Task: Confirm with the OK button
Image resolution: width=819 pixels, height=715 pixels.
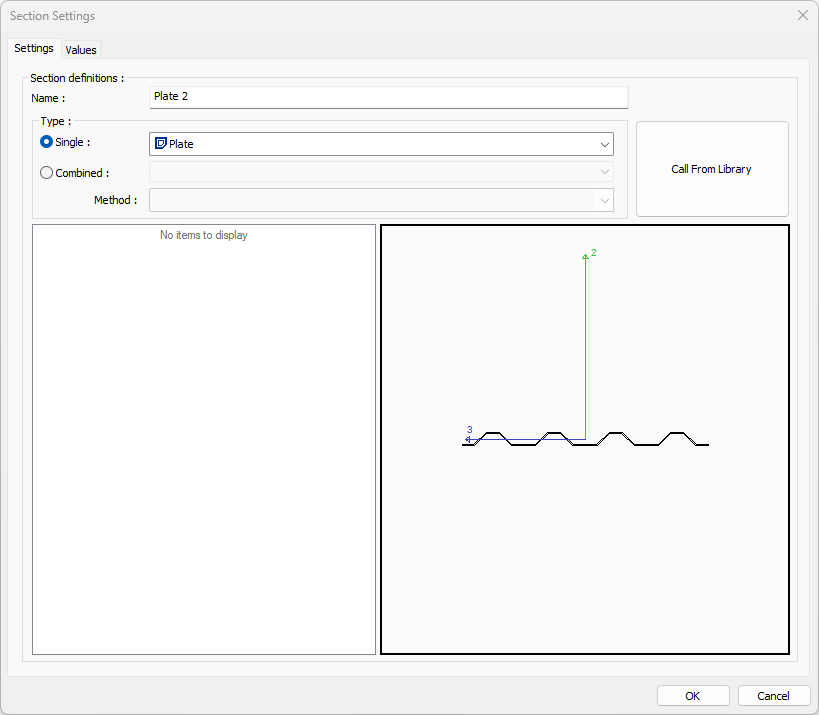Action: [692, 696]
